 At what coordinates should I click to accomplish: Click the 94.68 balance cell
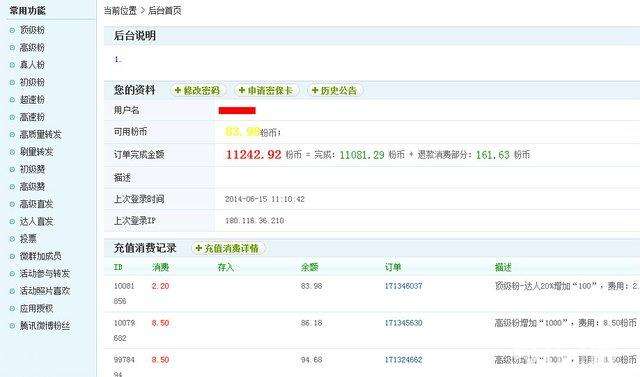[311, 360]
